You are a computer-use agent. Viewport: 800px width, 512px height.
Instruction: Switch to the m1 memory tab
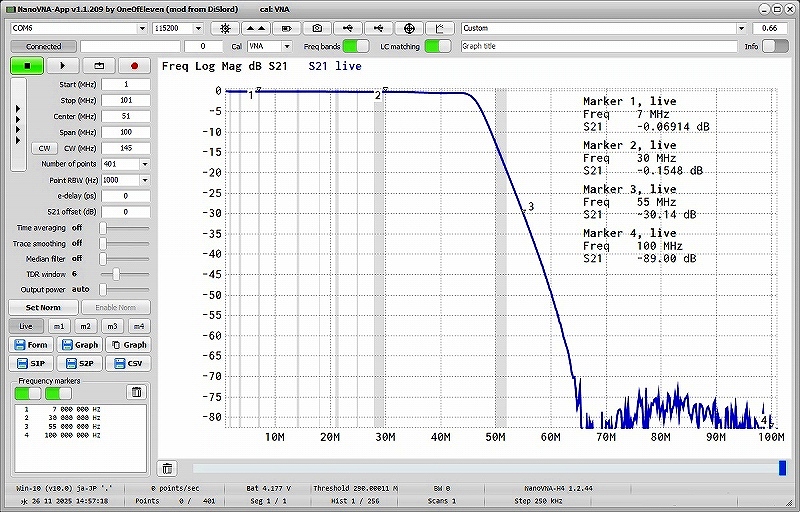pos(59,326)
